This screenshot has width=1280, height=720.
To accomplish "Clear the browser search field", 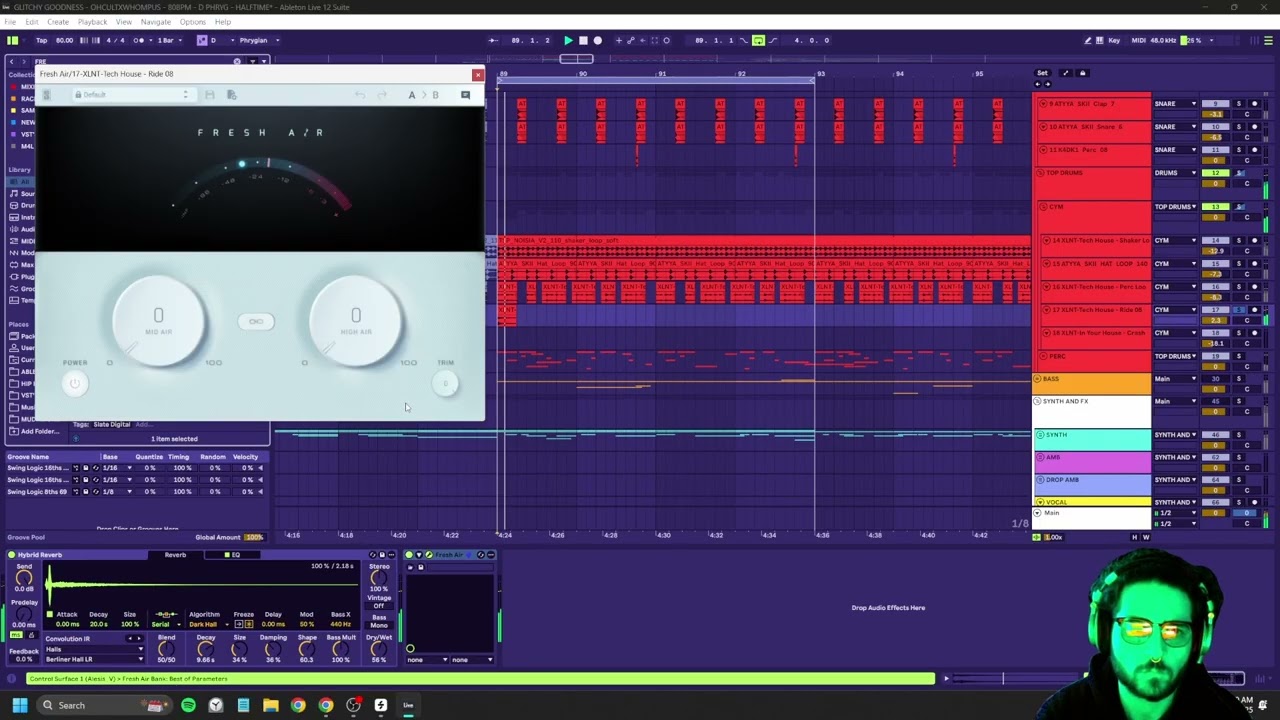I will 237,61.
